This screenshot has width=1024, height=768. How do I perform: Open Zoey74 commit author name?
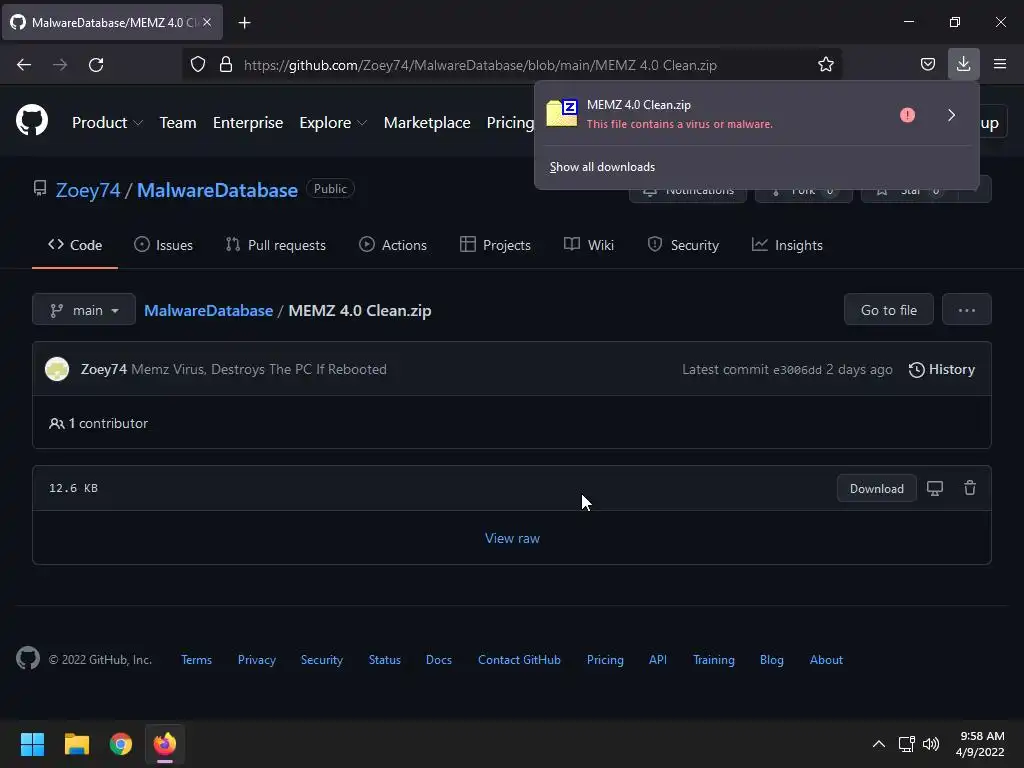pyautogui.click(x=104, y=369)
